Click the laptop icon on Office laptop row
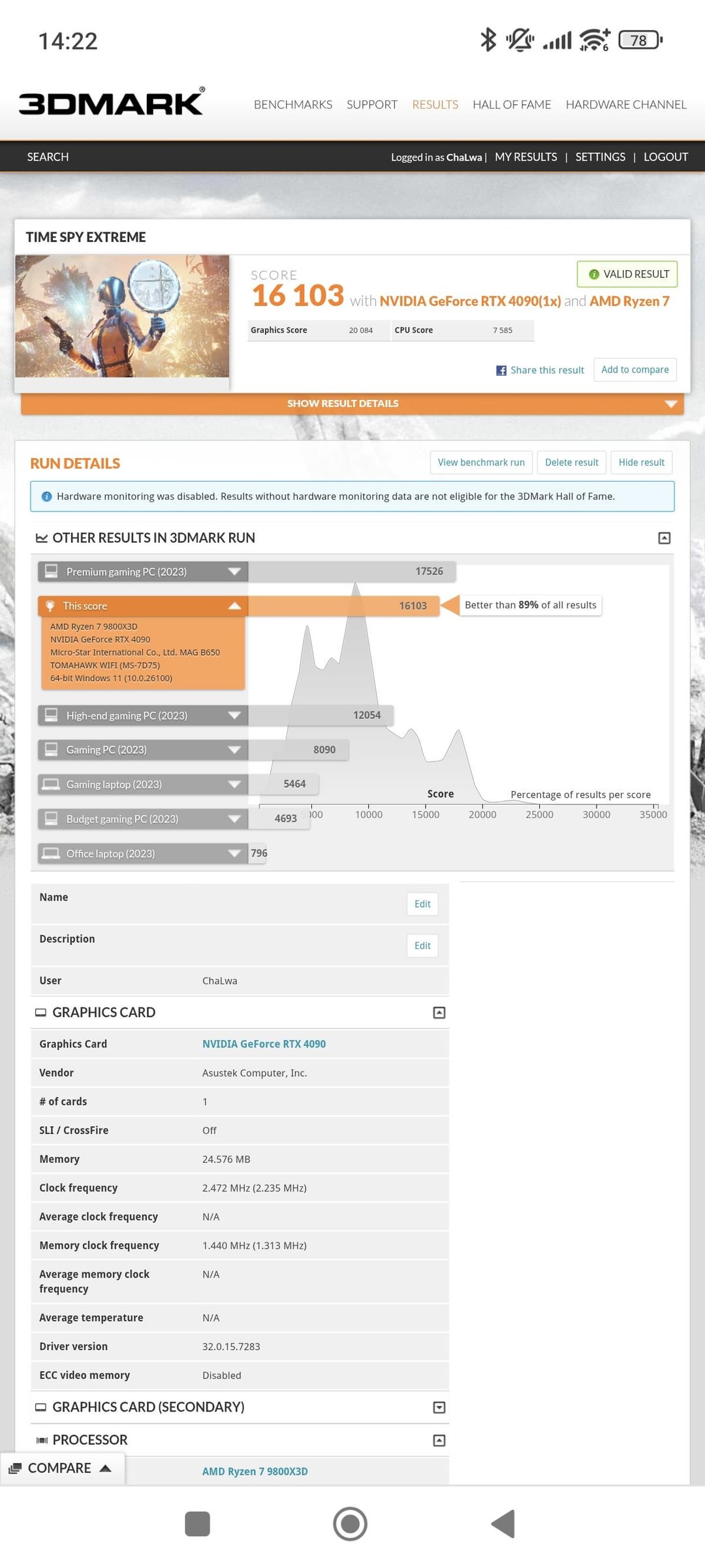705x1568 pixels. point(51,853)
